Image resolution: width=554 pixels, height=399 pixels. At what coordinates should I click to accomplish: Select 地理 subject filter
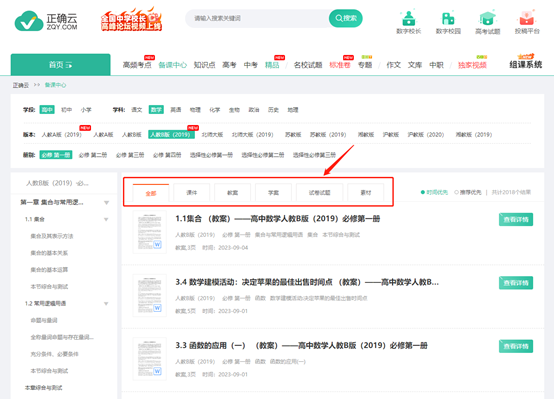pyautogui.click(x=293, y=110)
